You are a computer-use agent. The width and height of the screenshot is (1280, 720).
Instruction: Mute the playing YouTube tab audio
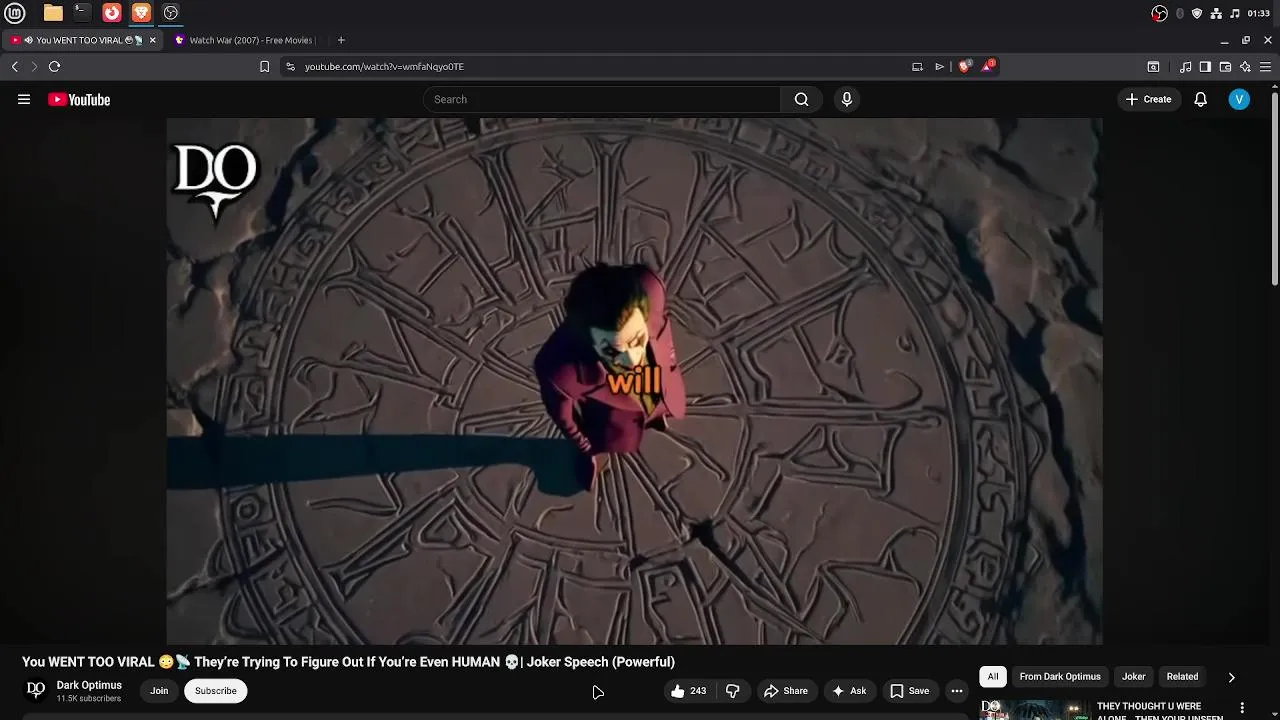(28, 40)
